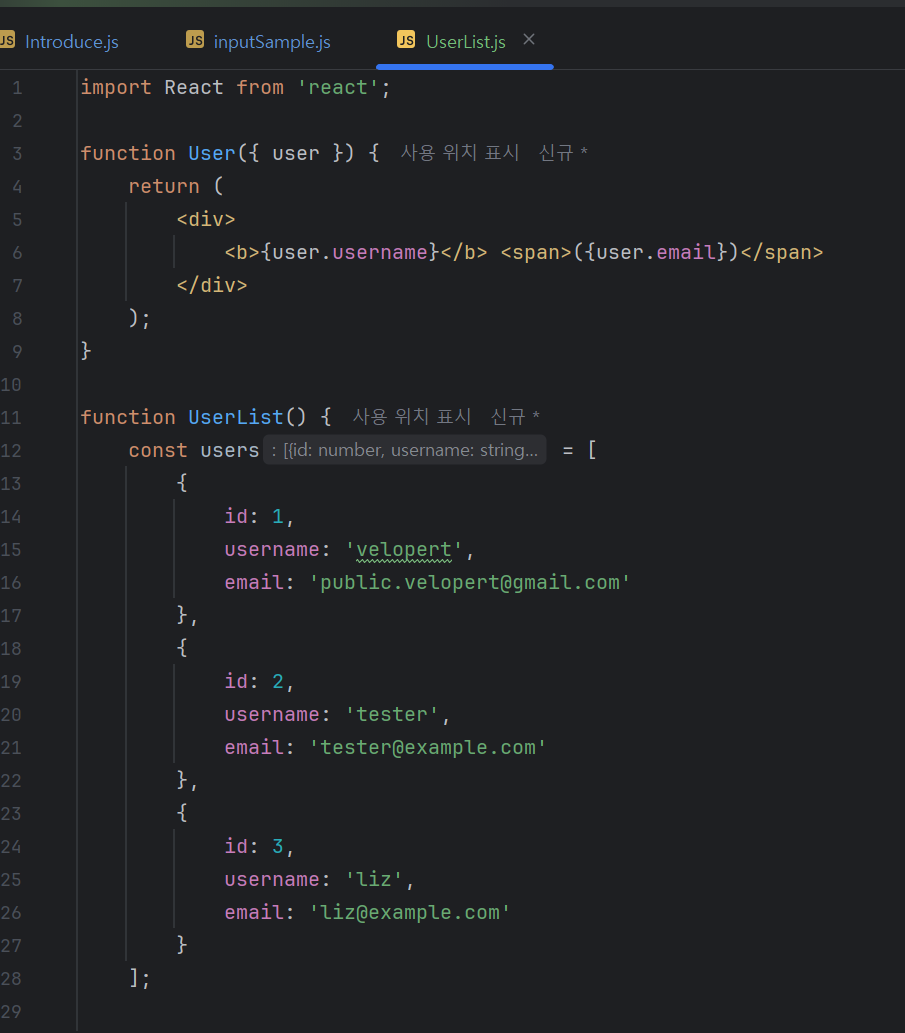Click 'id: 3,' on line 24
905x1033 pixels.
coord(259,846)
